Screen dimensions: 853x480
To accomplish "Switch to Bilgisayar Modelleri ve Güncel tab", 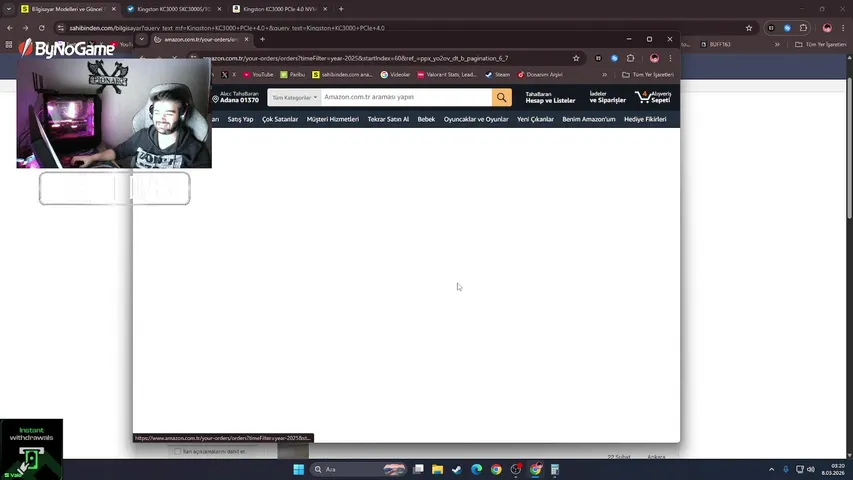I will point(67,9).
